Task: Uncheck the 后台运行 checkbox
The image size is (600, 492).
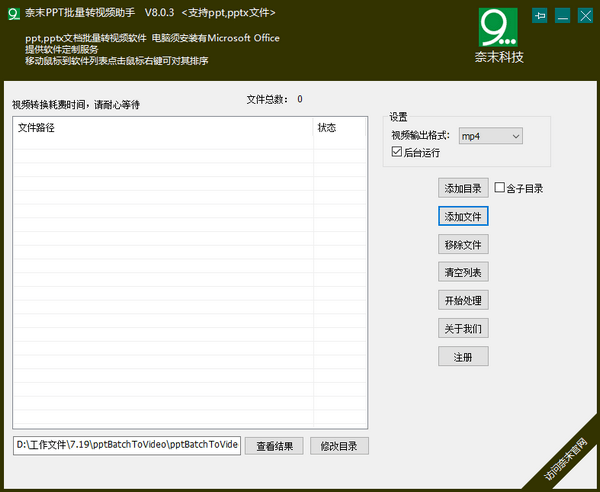Action: pyautogui.click(x=397, y=153)
